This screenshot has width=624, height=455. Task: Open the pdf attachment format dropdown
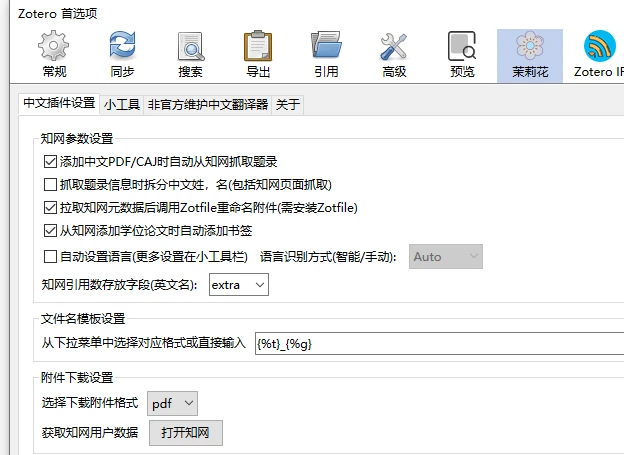(x=172, y=403)
